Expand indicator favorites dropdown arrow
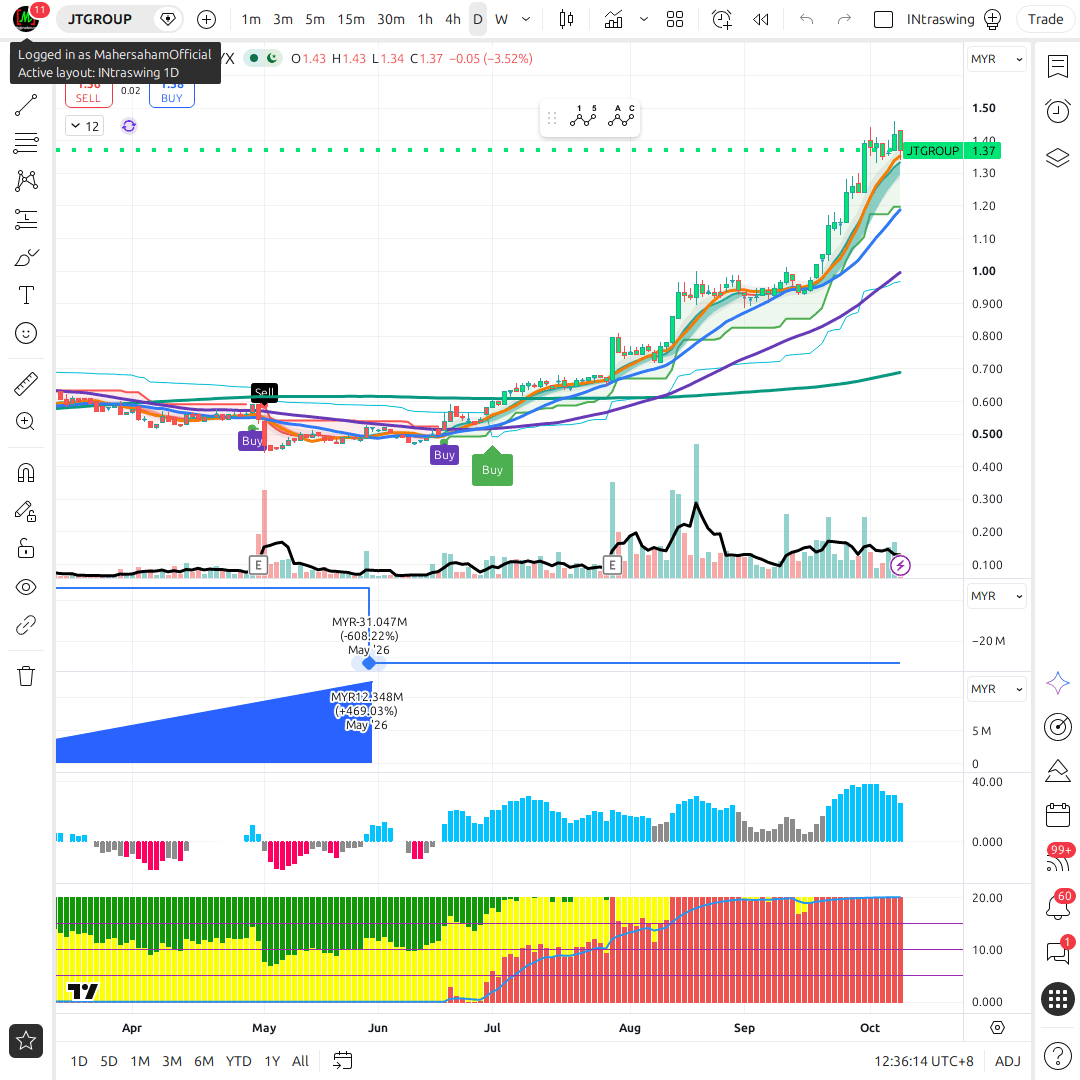The width and height of the screenshot is (1080, 1080). 644,19
